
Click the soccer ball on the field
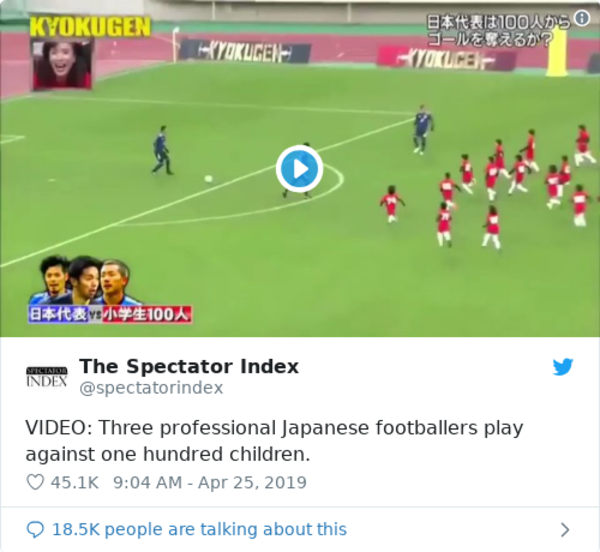209,179
